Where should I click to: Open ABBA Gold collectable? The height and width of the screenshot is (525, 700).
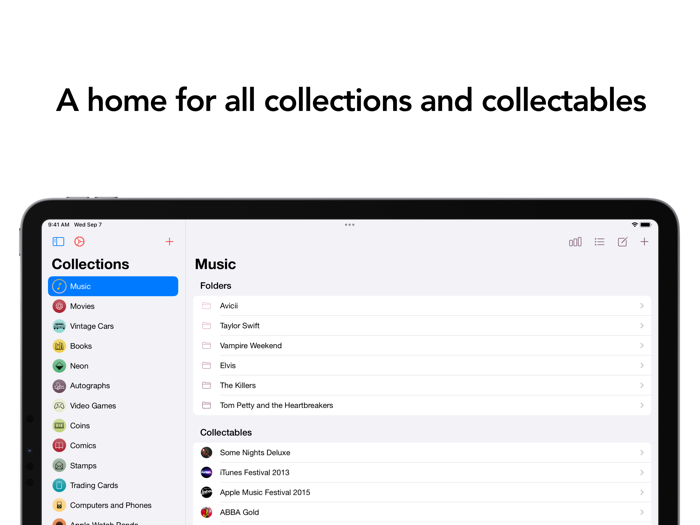422,512
